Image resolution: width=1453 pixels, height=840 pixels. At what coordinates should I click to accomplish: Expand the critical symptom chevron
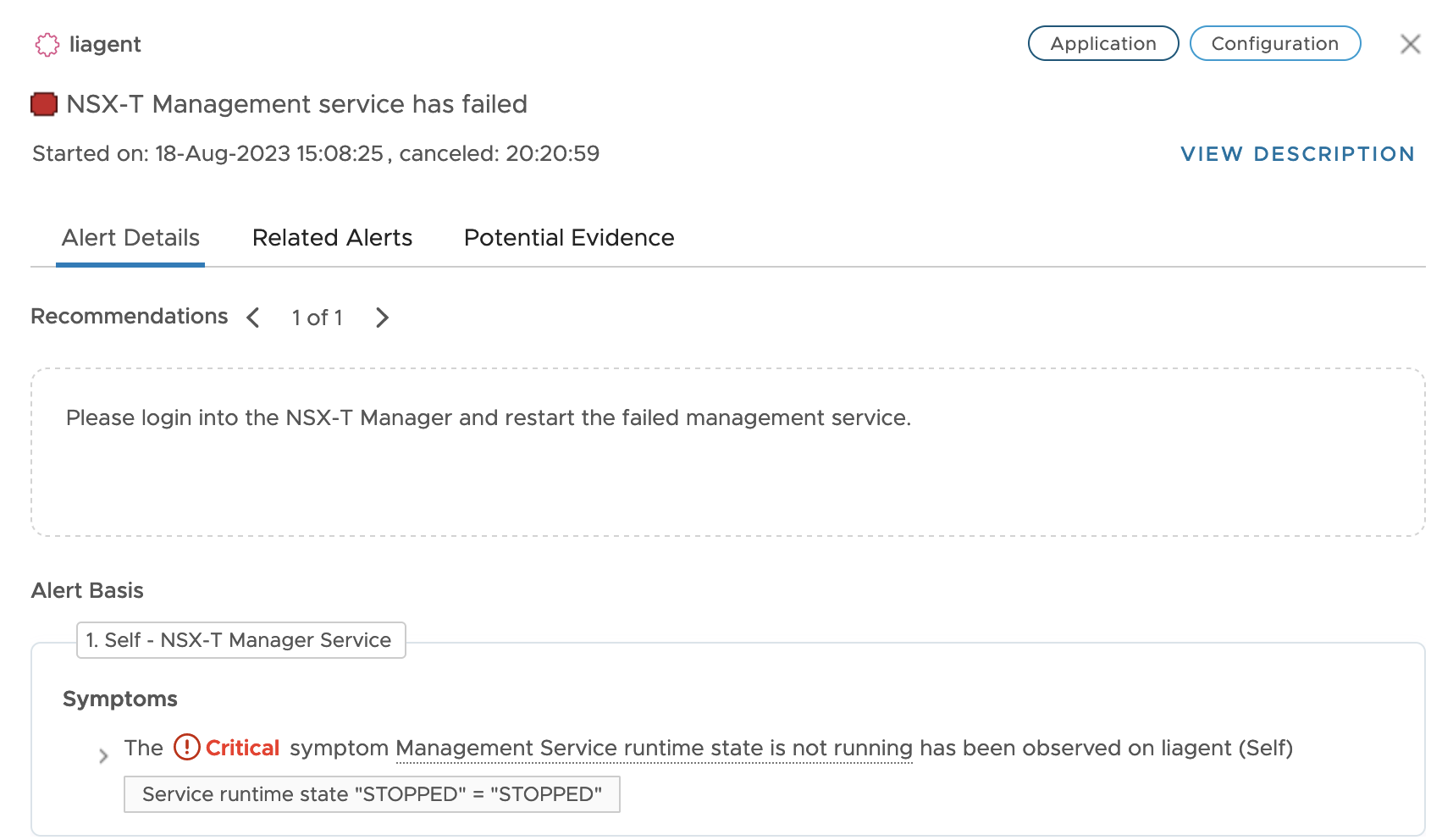pyautogui.click(x=103, y=755)
